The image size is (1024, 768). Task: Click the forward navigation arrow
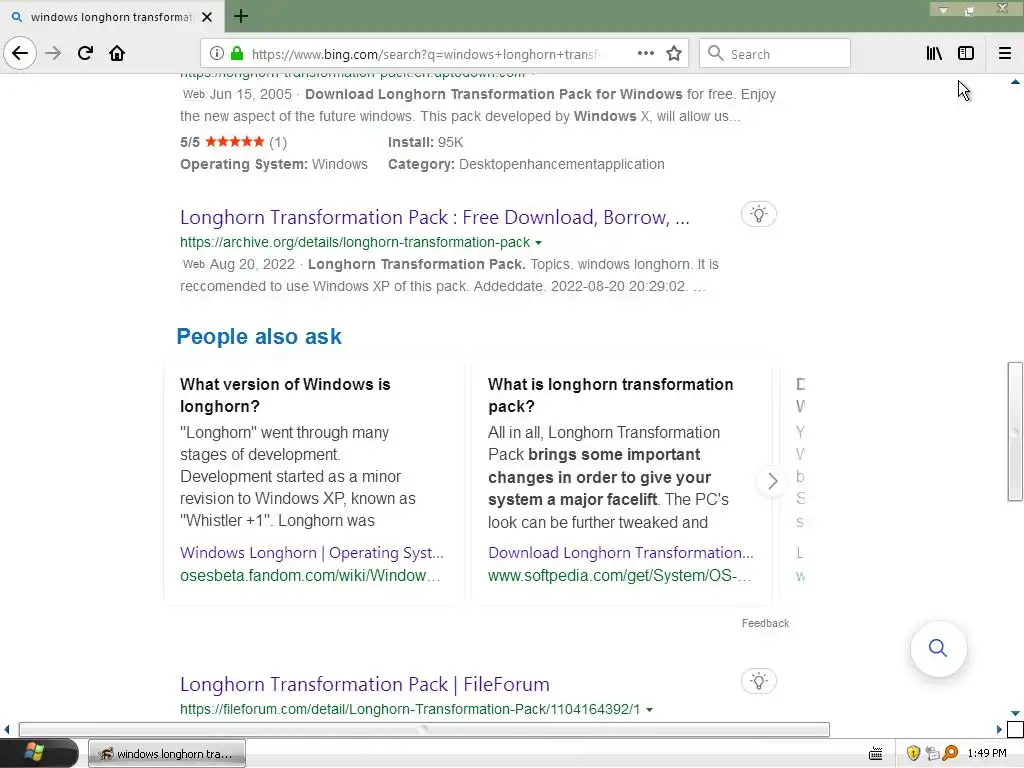[x=53, y=53]
